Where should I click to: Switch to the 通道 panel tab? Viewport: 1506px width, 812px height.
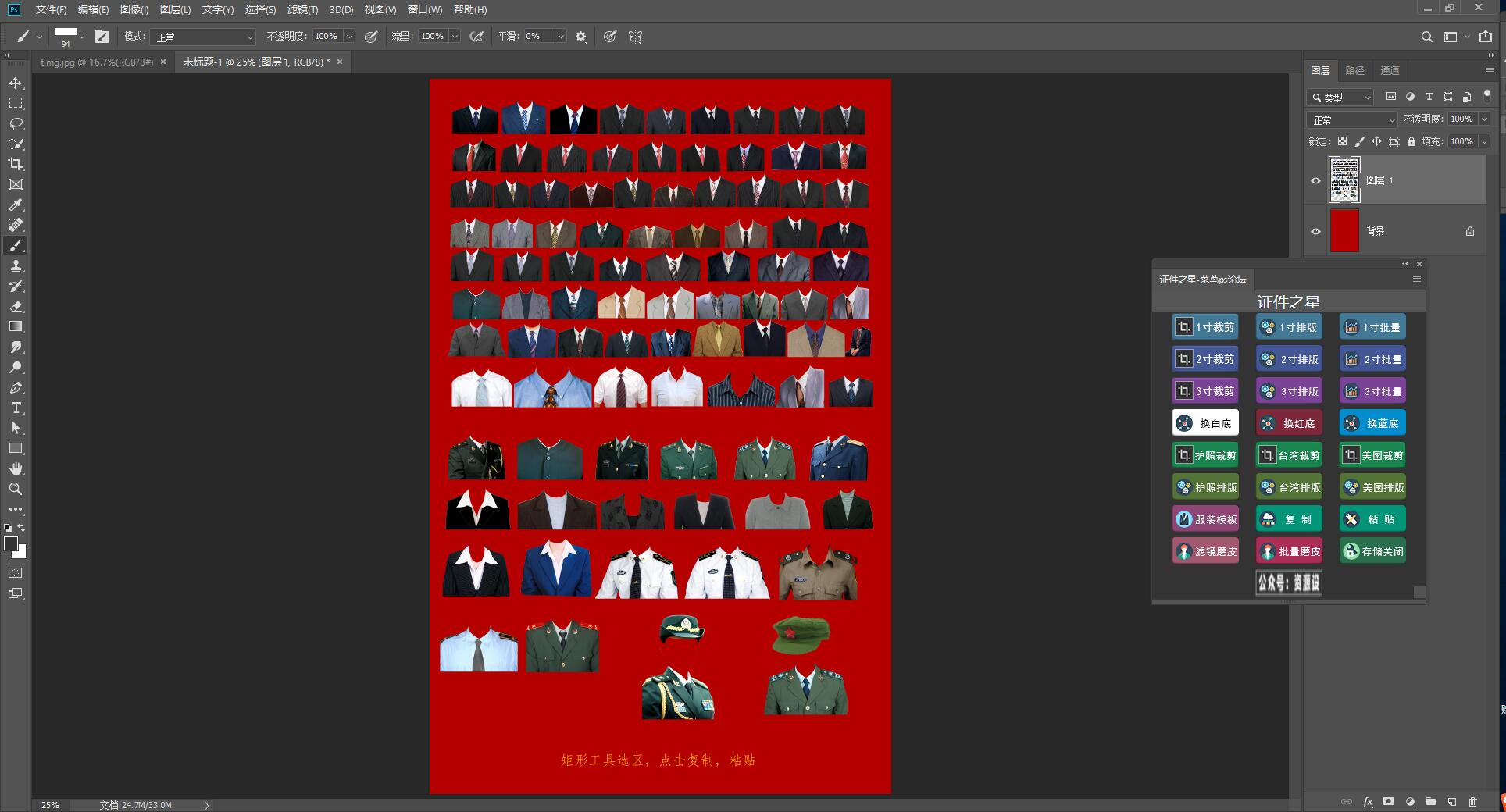coord(1390,70)
